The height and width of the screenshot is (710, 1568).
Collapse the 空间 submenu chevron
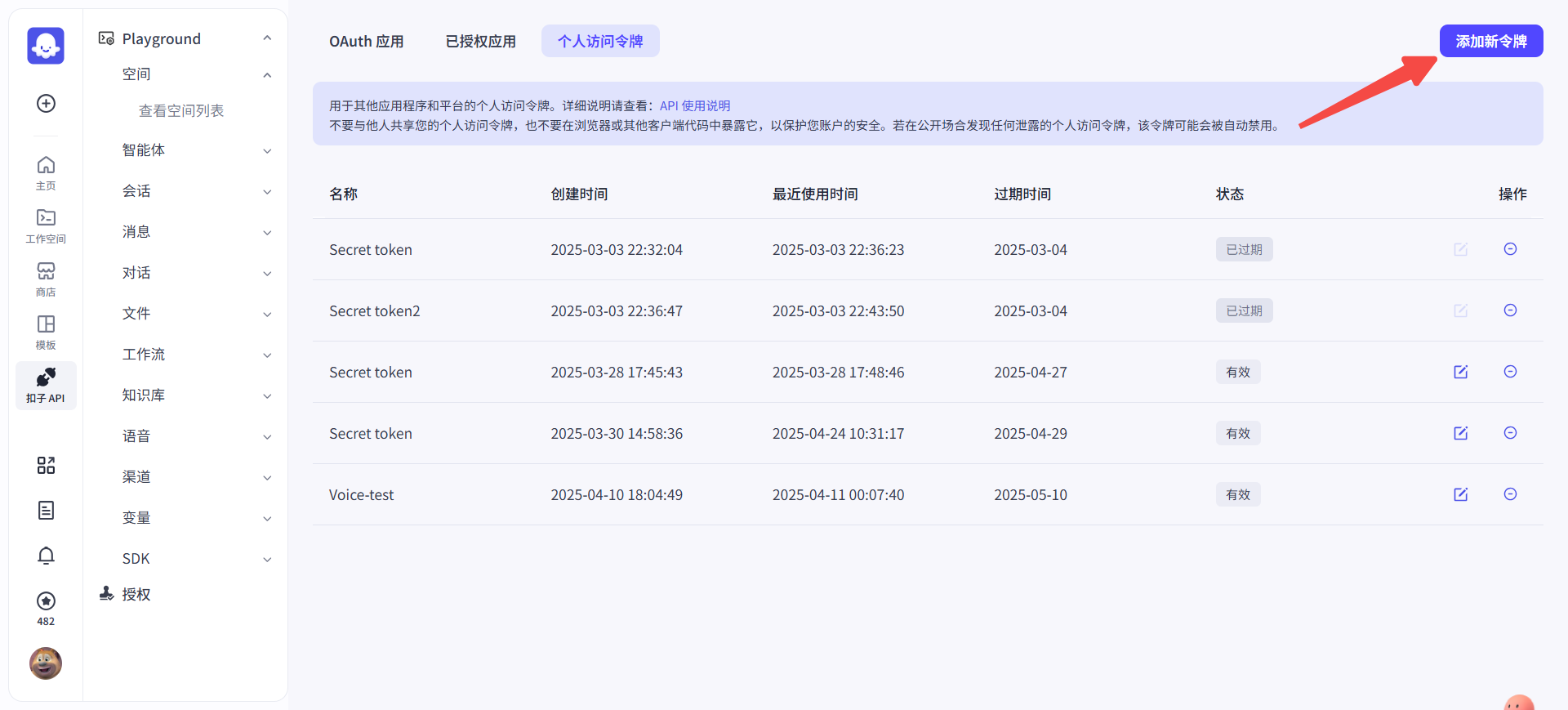point(267,75)
